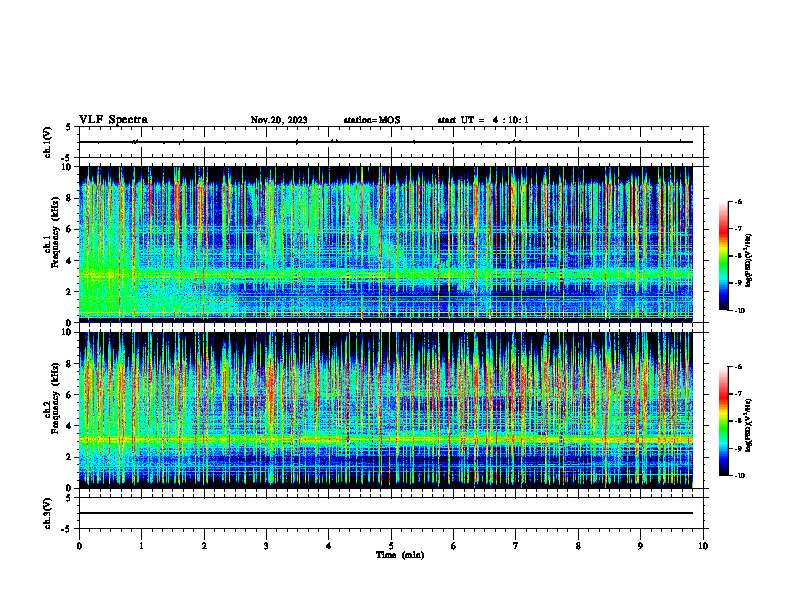792x612 pixels.
Task: Click the ch.1 color bar label "-6"
Action: 738,201
